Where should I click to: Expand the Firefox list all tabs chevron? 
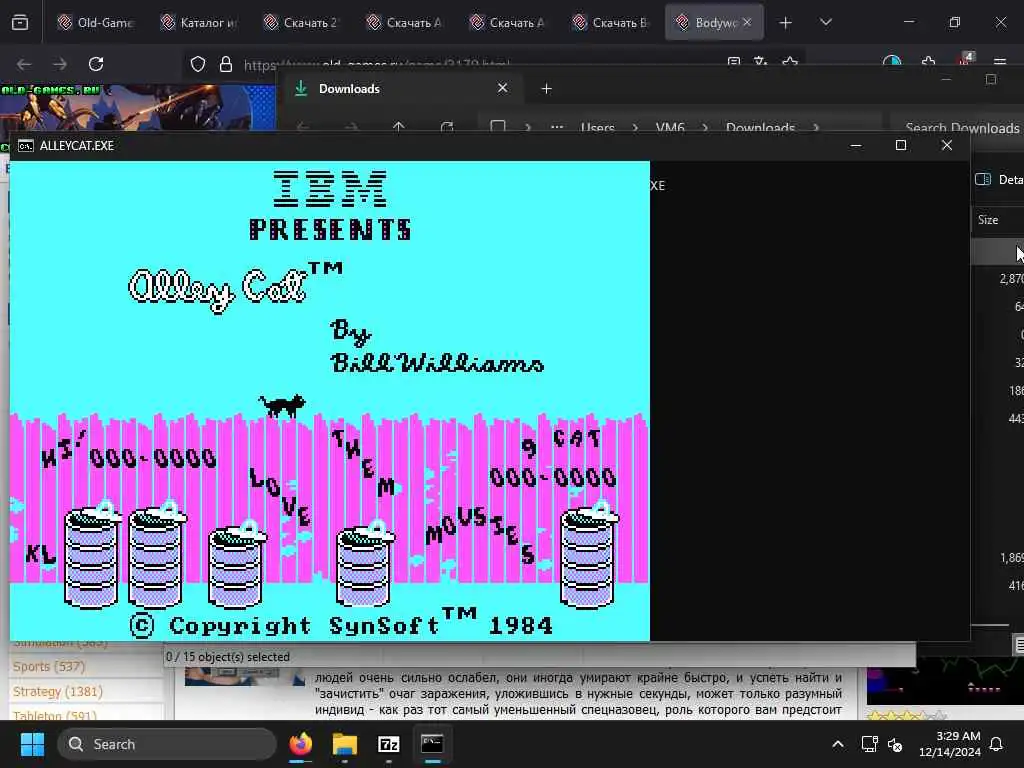(x=826, y=22)
